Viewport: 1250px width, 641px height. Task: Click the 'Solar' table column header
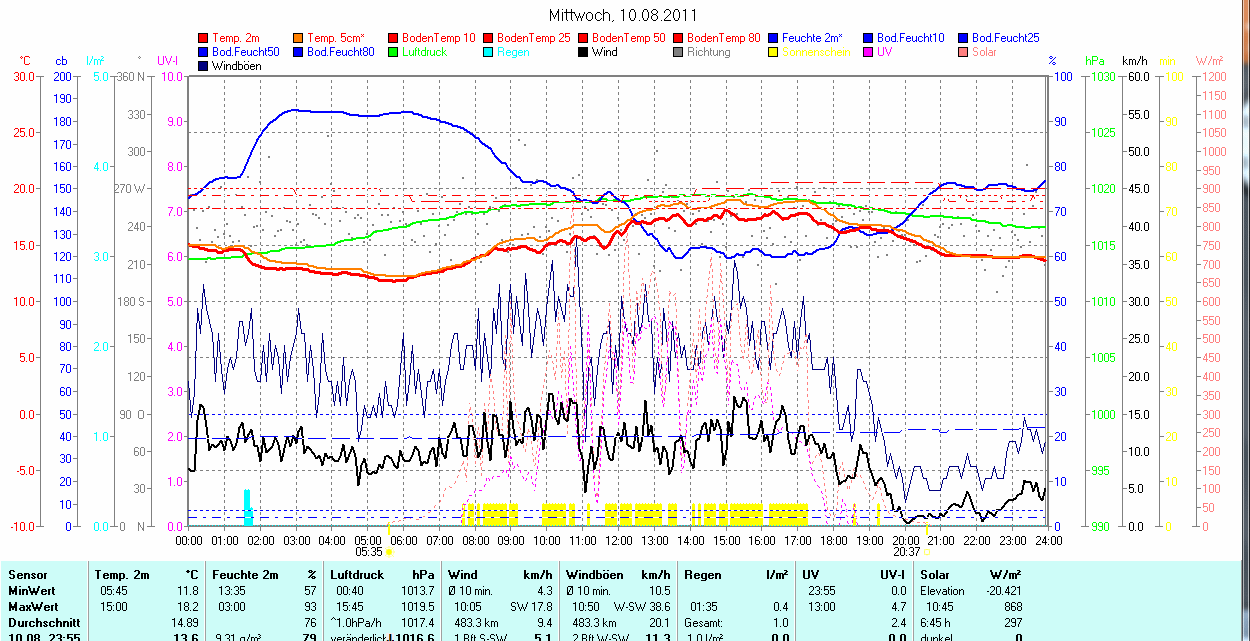pyautogui.click(x=934, y=575)
